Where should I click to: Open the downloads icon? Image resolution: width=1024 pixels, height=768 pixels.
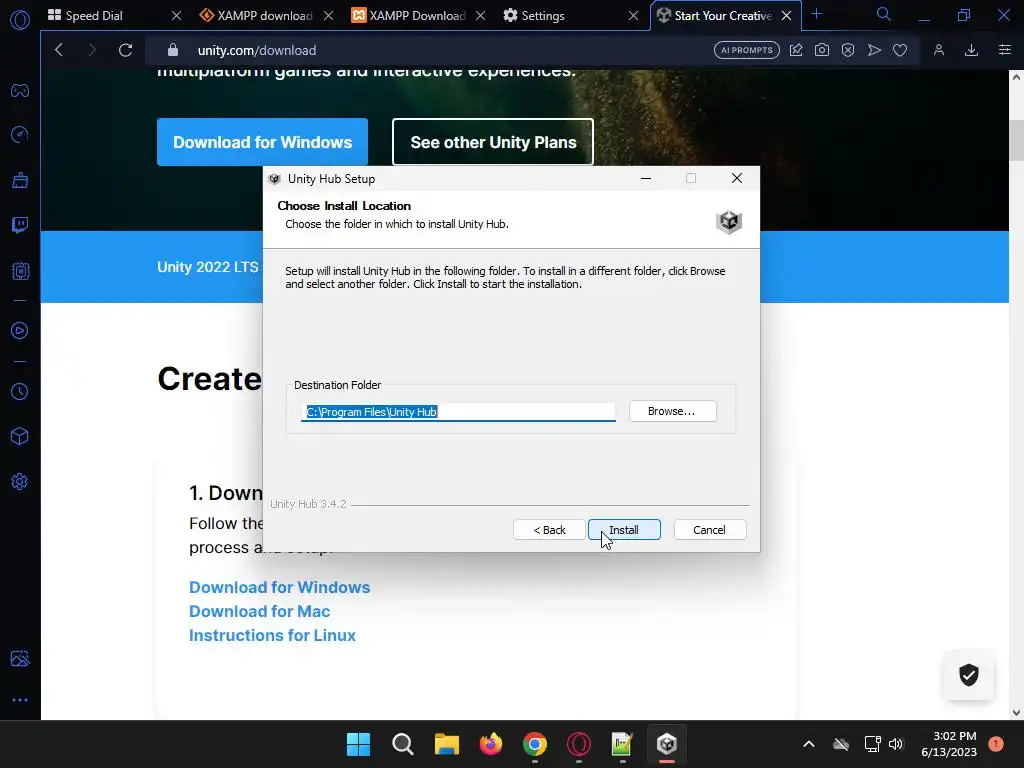point(971,50)
